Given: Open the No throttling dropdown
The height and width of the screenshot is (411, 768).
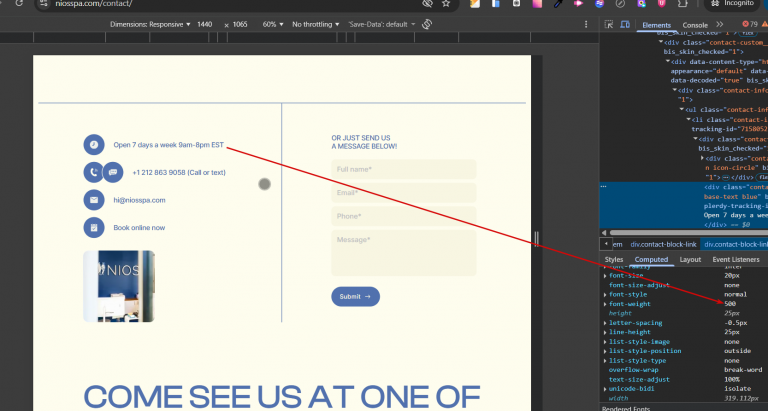Looking at the screenshot, I should coord(315,24).
